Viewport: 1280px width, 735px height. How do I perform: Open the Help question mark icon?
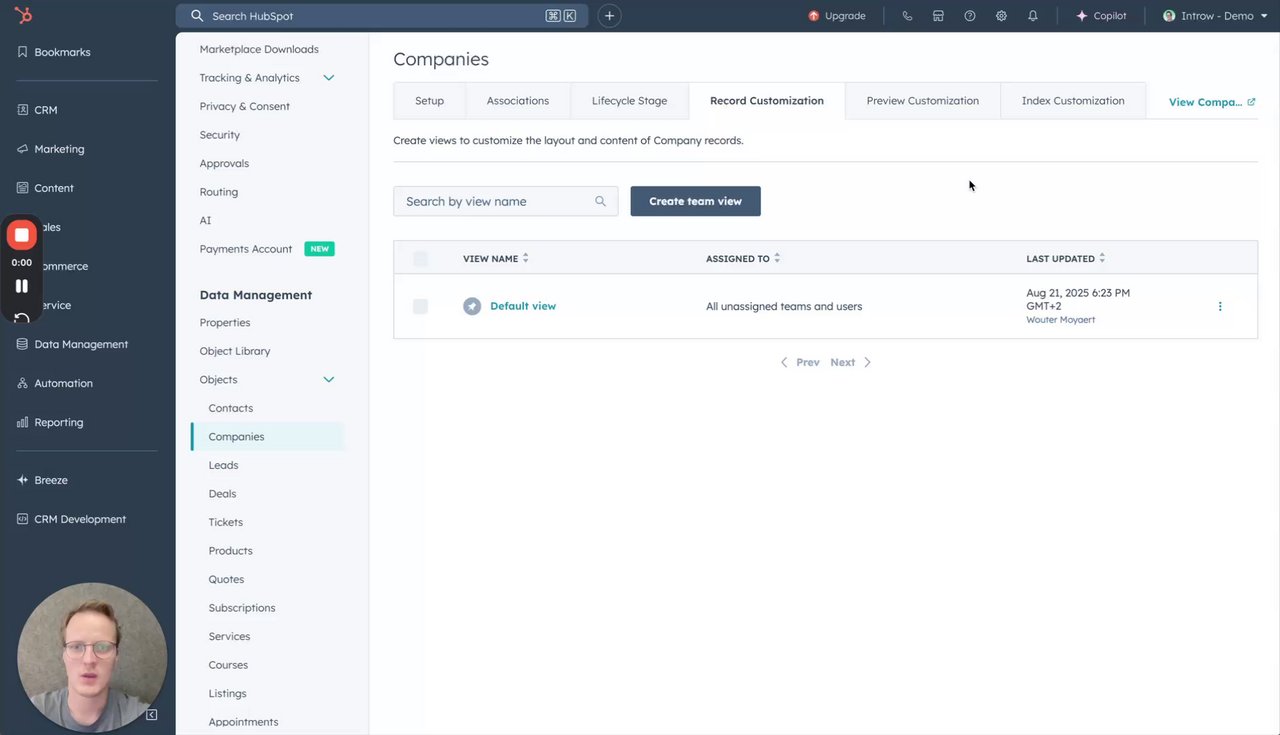click(970, 16)
